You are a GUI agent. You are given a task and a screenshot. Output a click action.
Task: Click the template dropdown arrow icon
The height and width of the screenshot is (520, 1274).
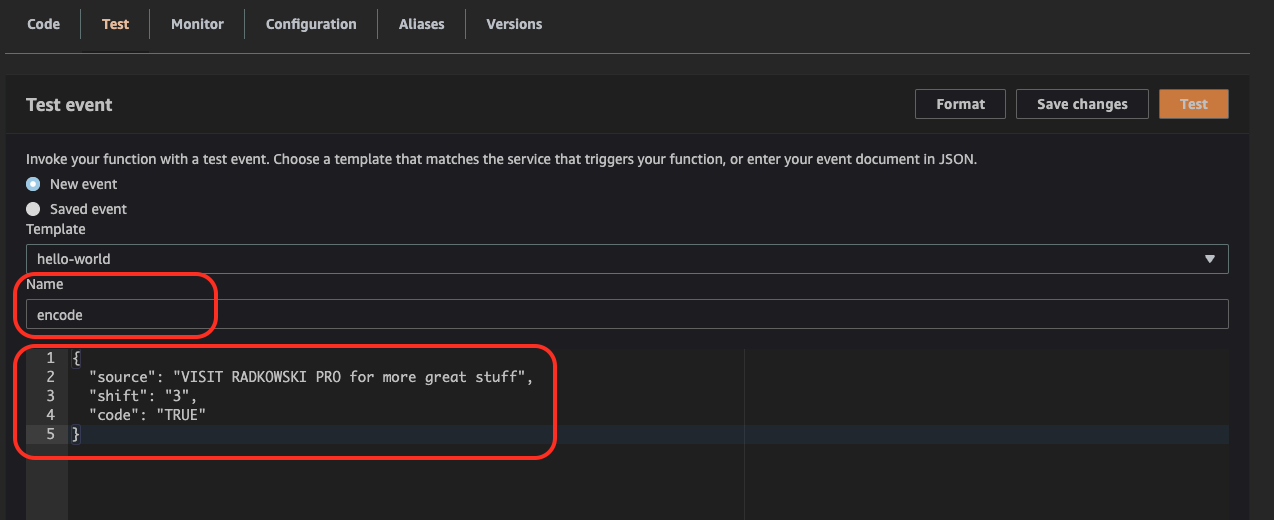(1210, 259)
